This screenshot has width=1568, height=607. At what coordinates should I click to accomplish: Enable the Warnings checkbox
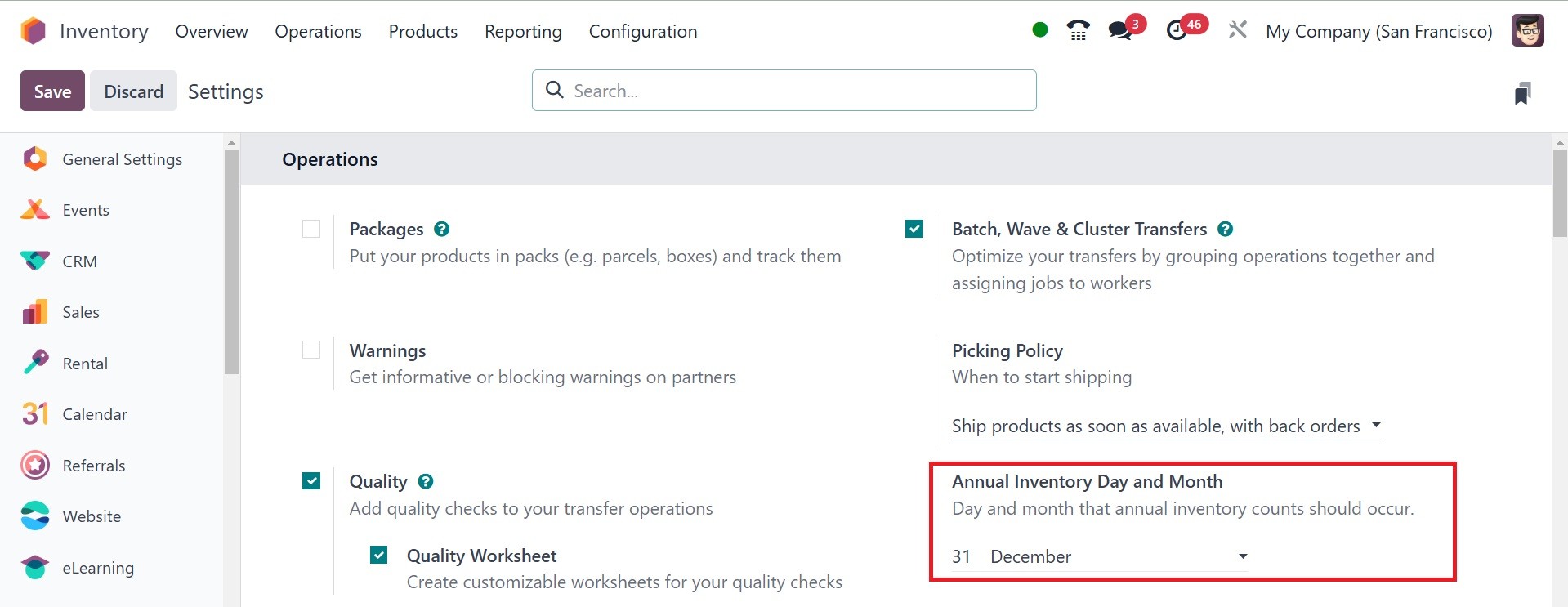311,350
